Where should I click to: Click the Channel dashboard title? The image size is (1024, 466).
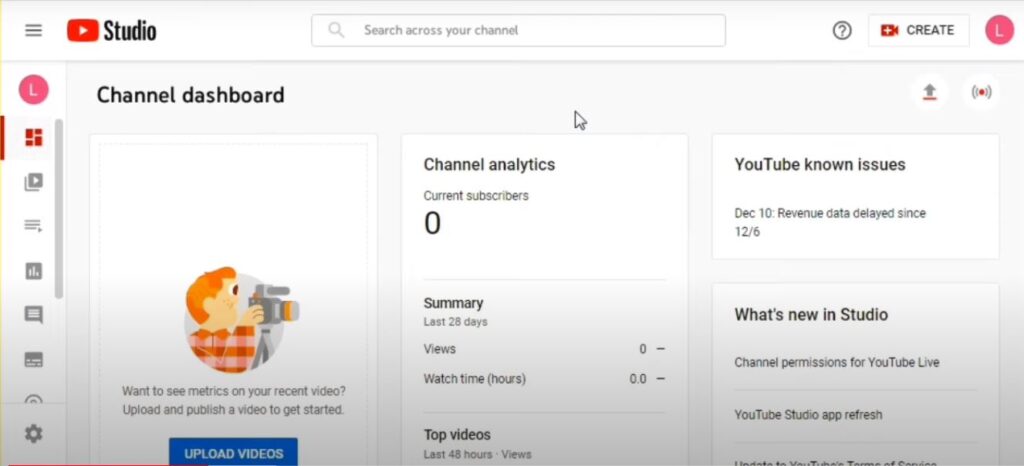point(191,95)
